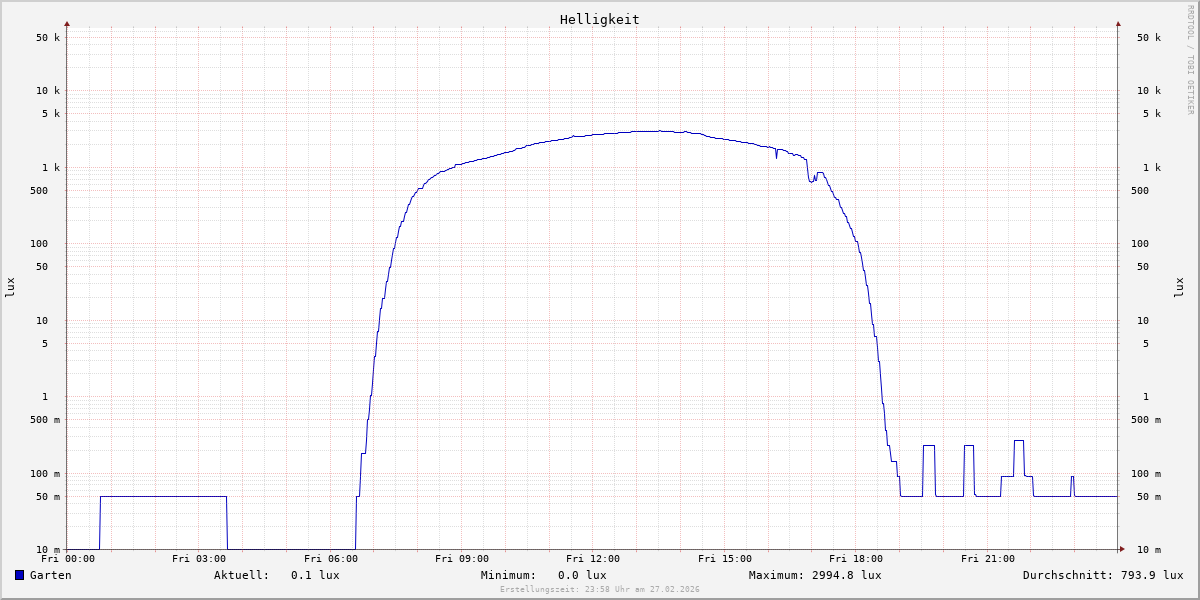This screenshot has width=1200, height=600.
Task: Click the rotated 'lux' title of right axis
Action: click(1179, 288)
